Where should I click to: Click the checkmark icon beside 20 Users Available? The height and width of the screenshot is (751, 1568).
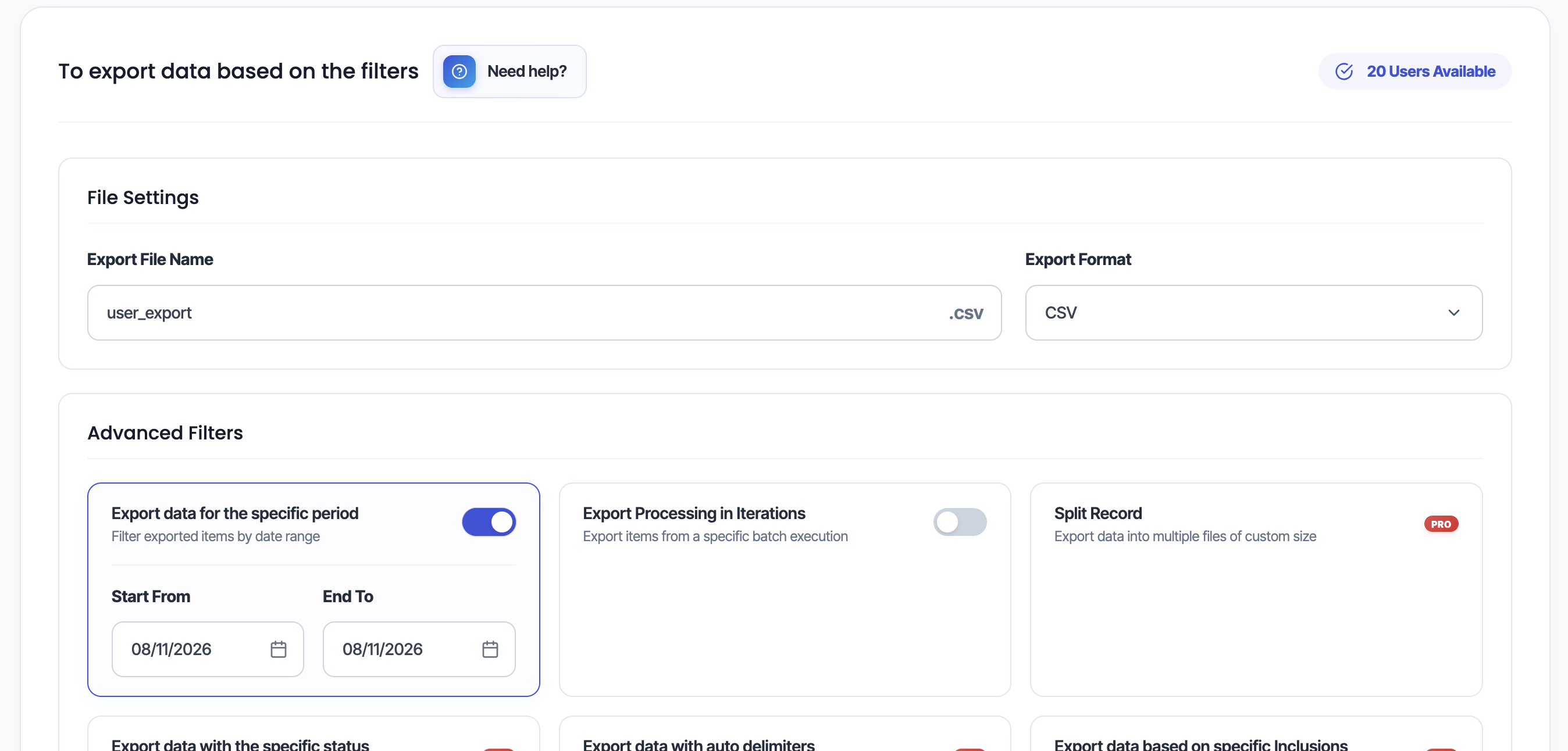tap(1344, 71)
